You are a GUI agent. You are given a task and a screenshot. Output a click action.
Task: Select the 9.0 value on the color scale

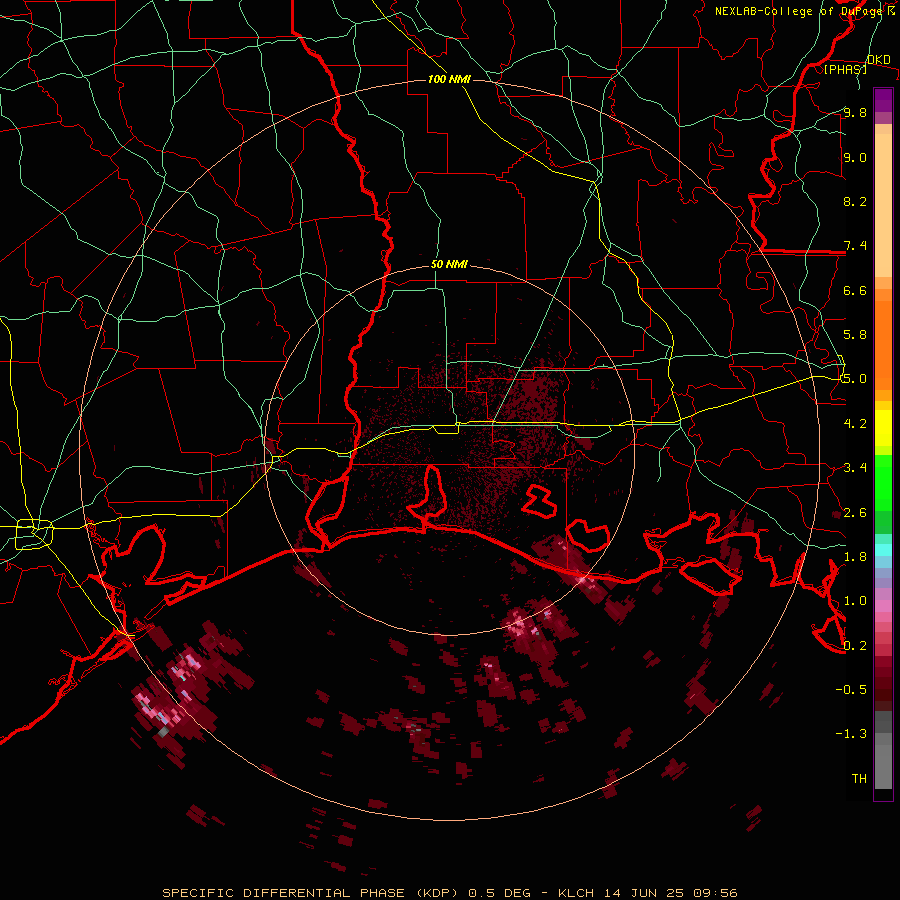click(855, 157)
